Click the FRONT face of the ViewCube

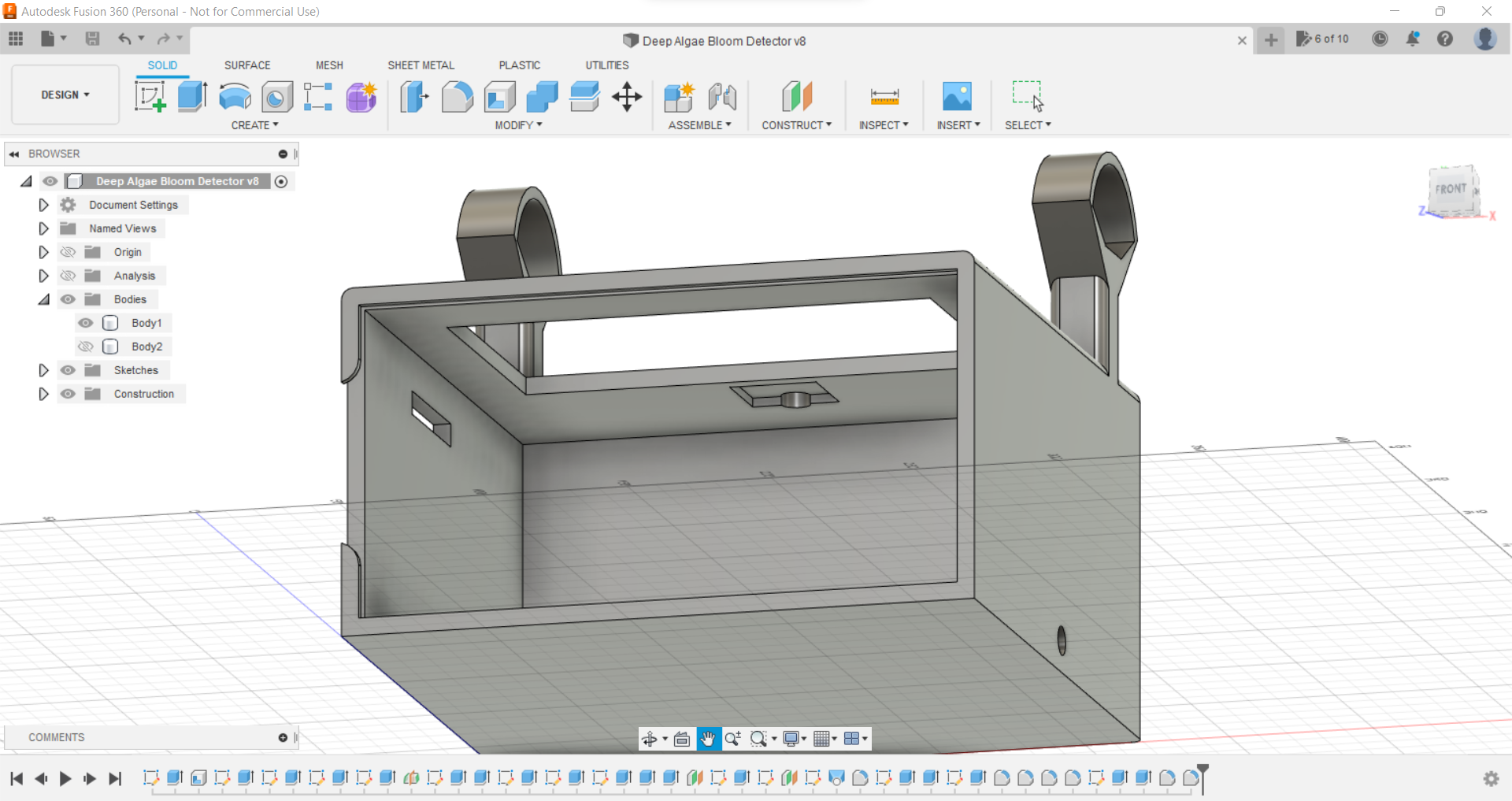(1451, 190)
